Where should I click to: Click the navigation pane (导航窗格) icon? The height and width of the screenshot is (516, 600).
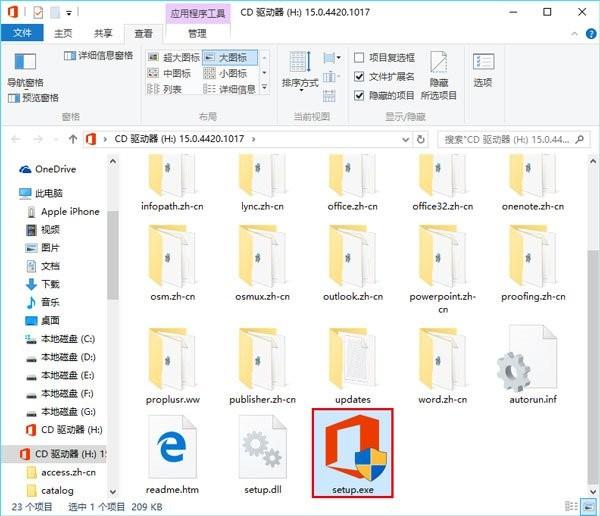click(x=25, y=62)
